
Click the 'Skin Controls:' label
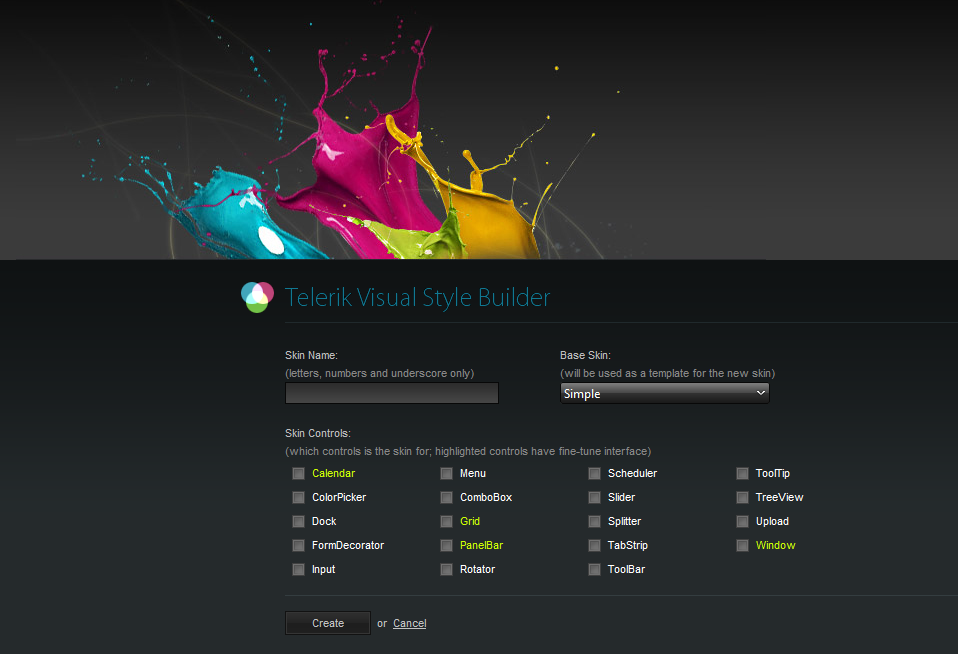coord(318,433)
